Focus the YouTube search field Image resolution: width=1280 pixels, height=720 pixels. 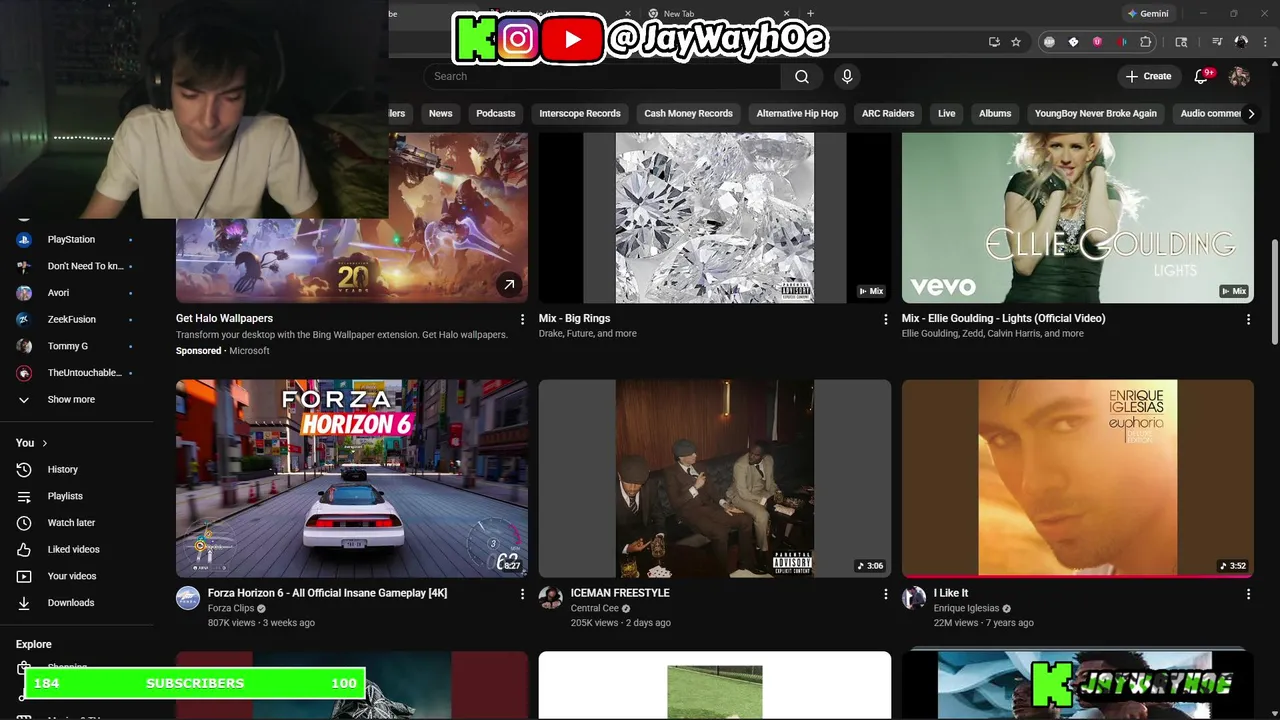602,76
